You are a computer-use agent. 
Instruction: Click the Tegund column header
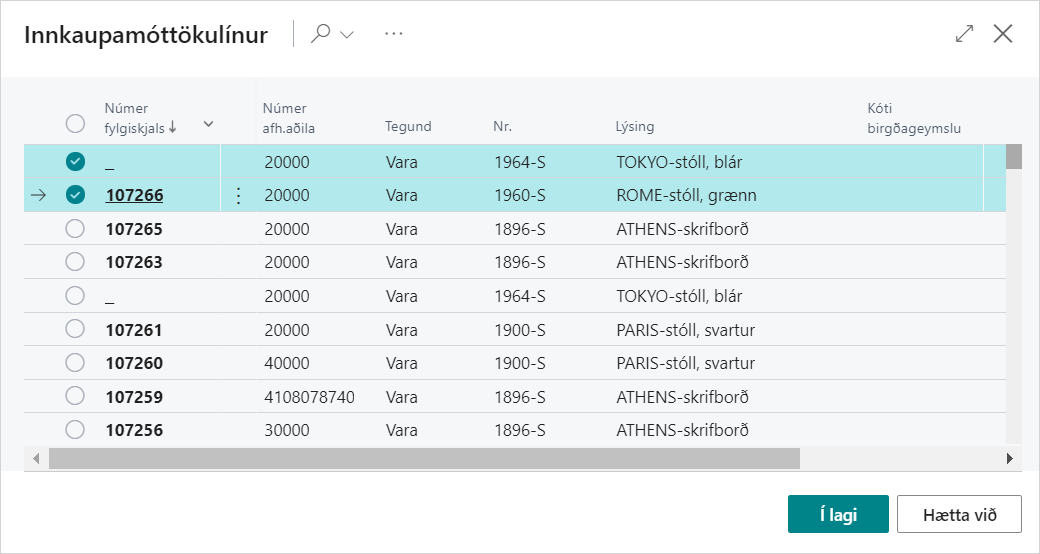tap(408, 127)
